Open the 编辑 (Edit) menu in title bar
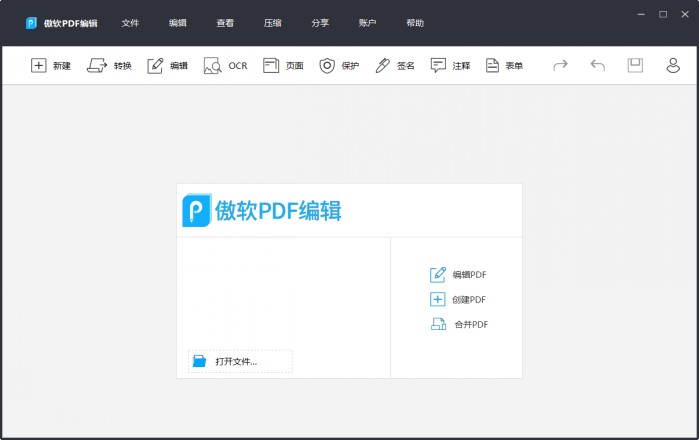 coord(177,23)
